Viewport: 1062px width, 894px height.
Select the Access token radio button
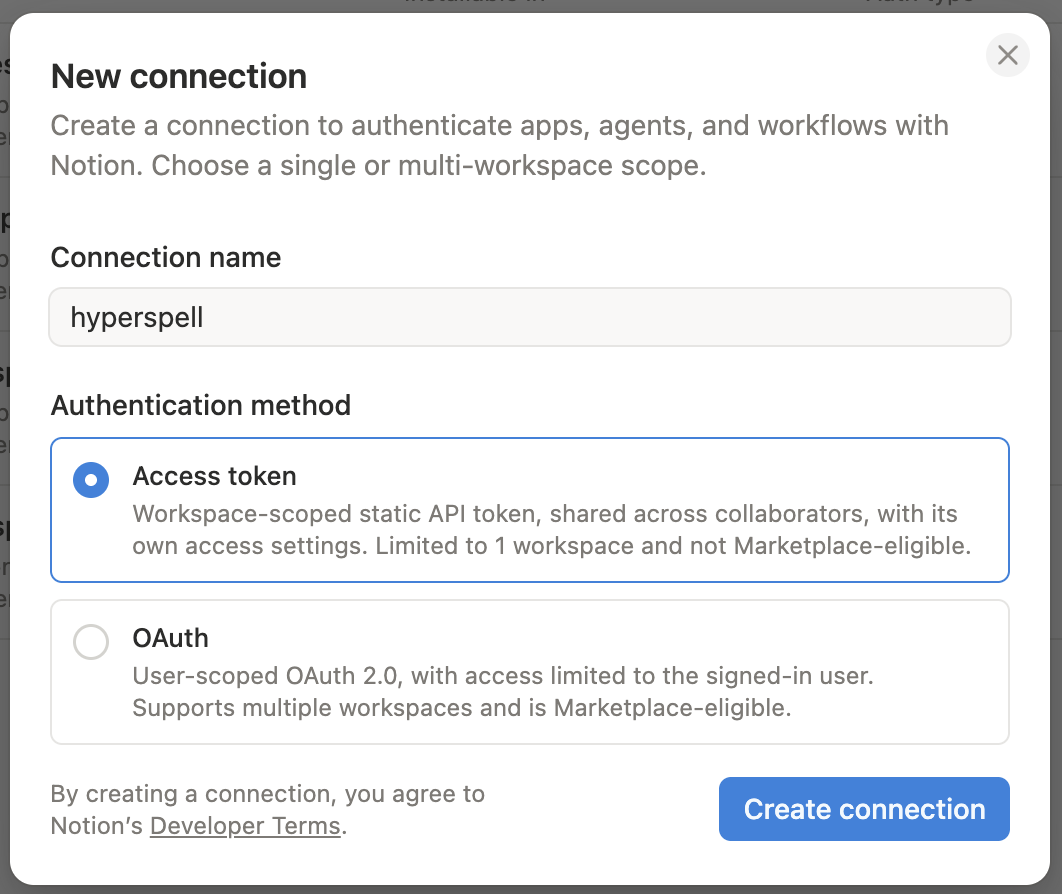pyautogui.click(x=91, y=480)
